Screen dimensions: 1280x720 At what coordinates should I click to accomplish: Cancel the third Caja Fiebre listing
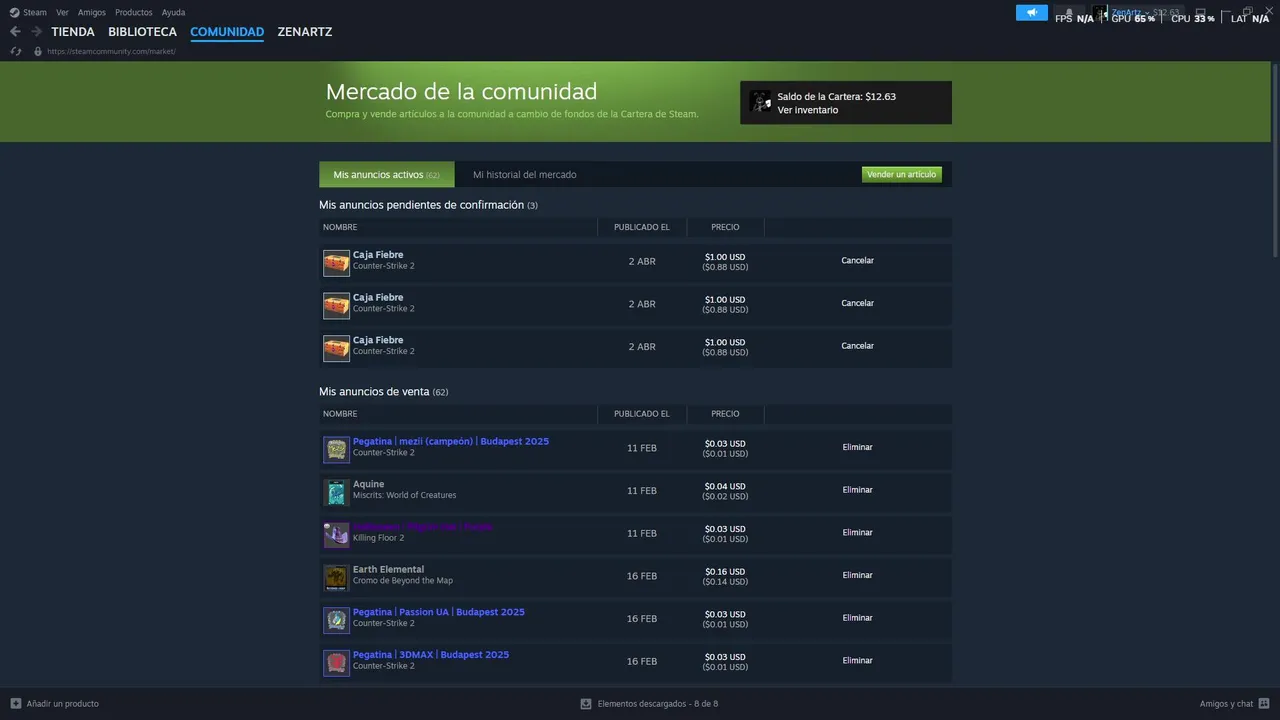tap(857, 346)
